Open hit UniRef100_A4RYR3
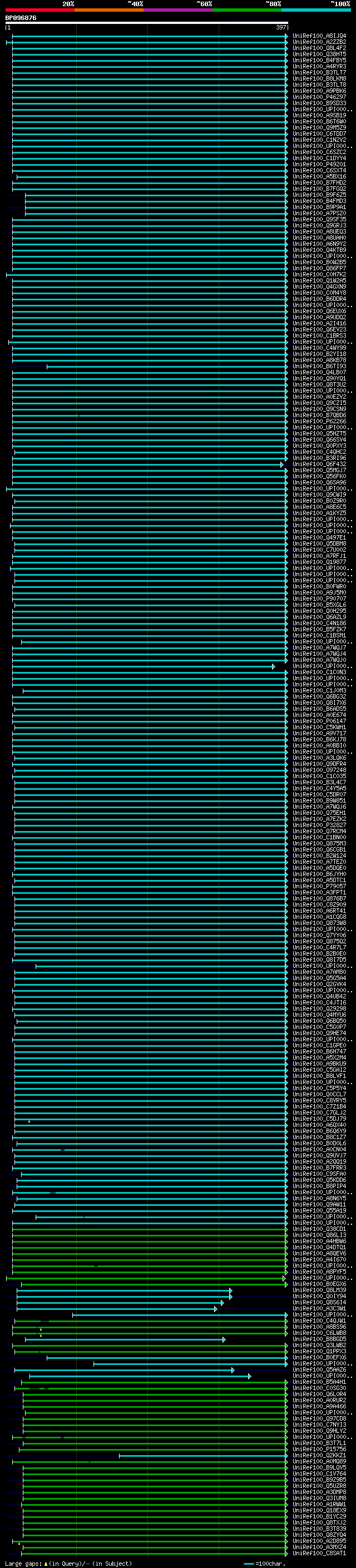Screen dimensions: 356x1568 319,66
